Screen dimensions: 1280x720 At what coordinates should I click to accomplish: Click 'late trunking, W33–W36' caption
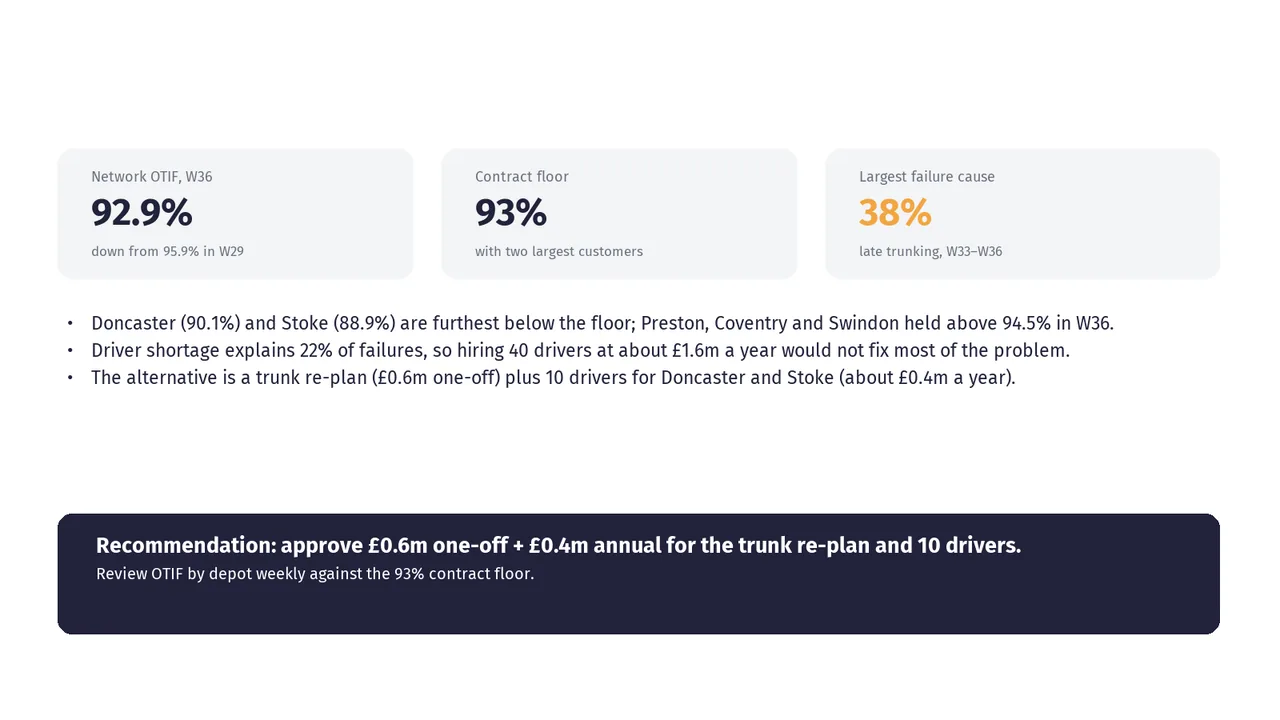(930, 252)
